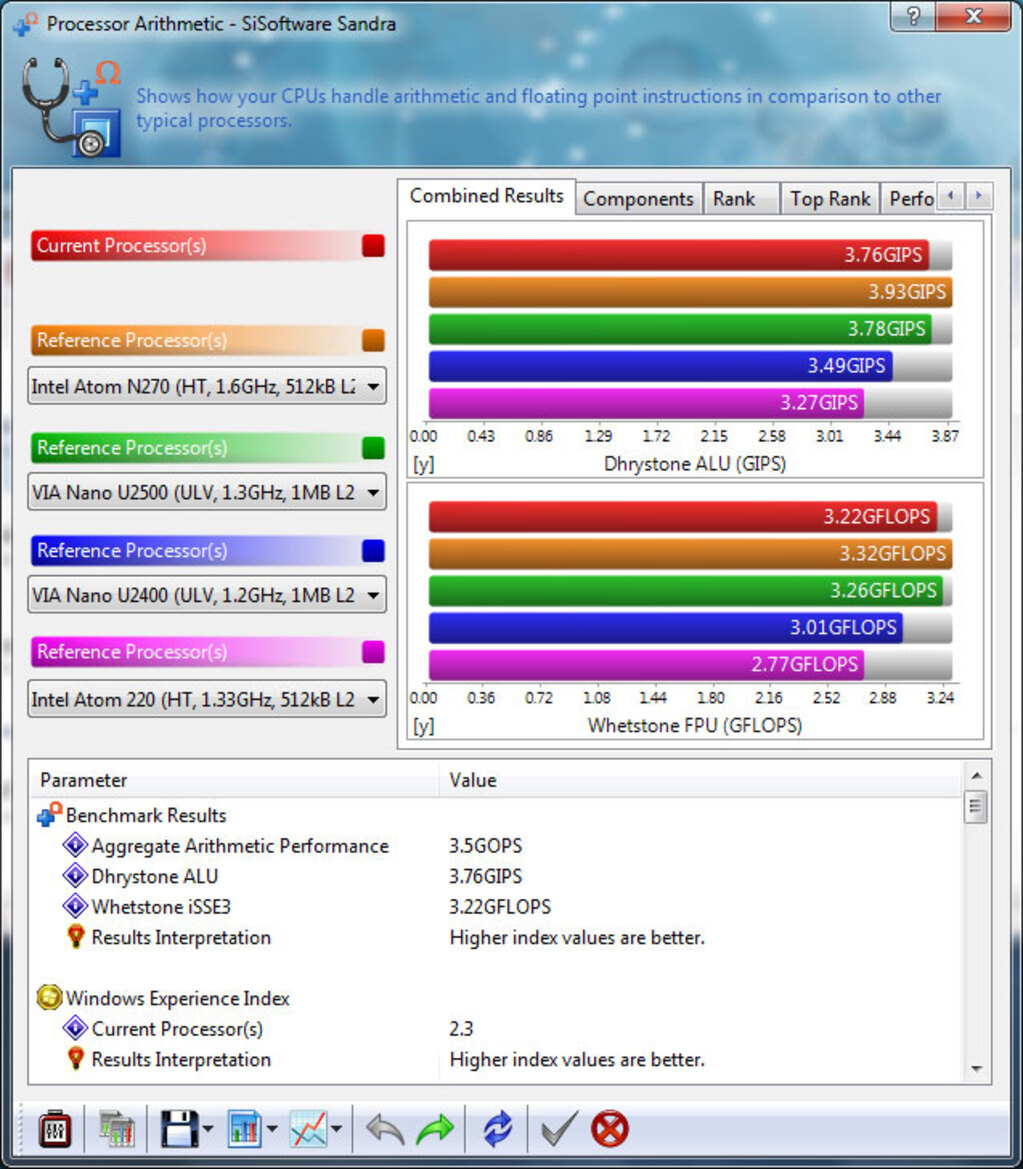Click the help question mark button
This screenshot has width=1023, height=1169.
pos(913,16)
